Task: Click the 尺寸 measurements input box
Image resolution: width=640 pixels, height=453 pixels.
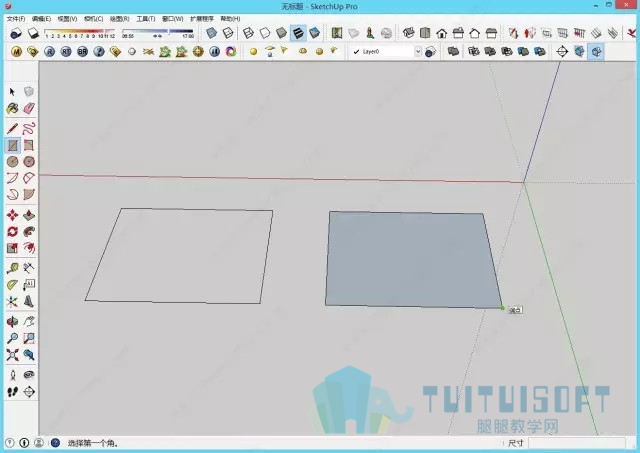Action: (x=576, y=443)
